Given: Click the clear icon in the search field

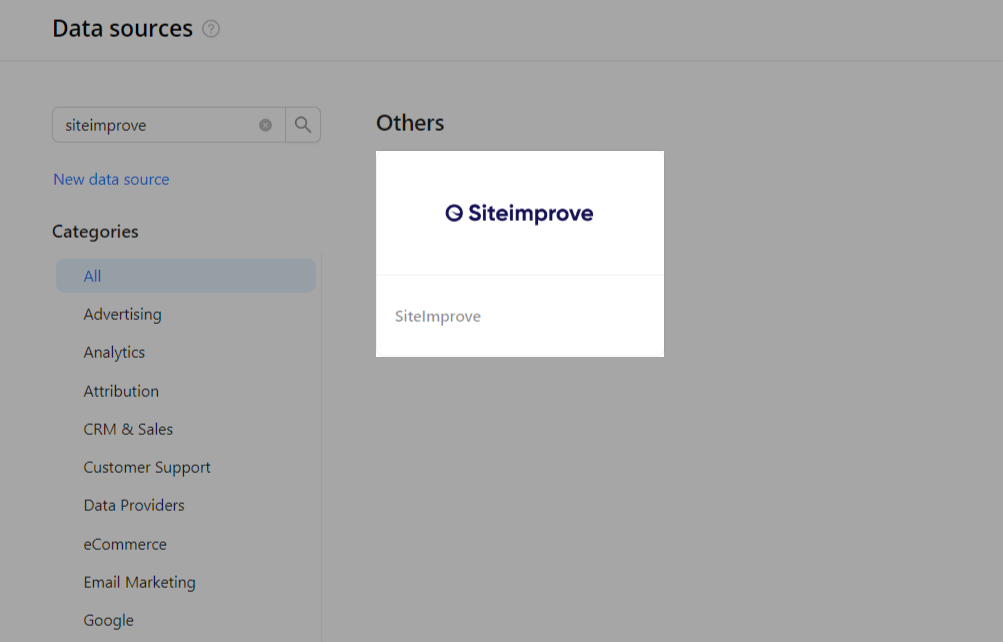Looking at the screenshot, I should (264, 124).
